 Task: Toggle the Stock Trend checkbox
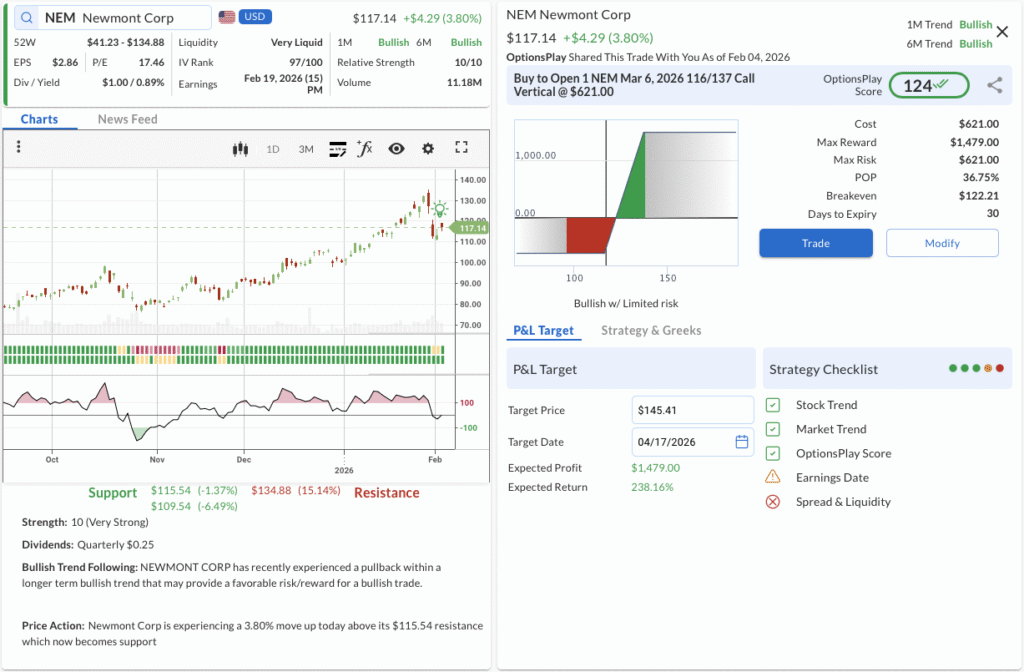click(x=773, y=405)
